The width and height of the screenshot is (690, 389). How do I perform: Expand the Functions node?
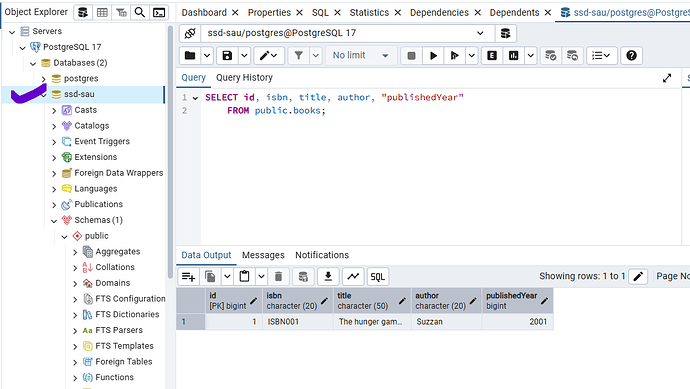pyautogui.click(x=75, y=378)
